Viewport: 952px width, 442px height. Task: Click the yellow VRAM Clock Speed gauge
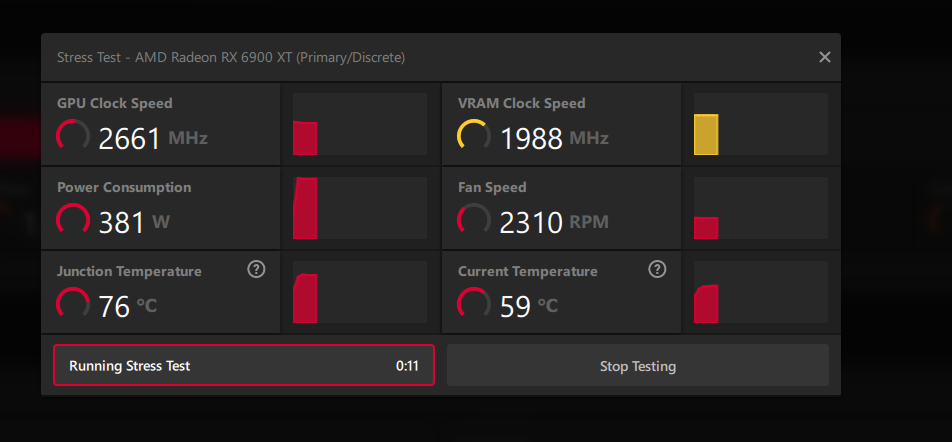(473, 136)
